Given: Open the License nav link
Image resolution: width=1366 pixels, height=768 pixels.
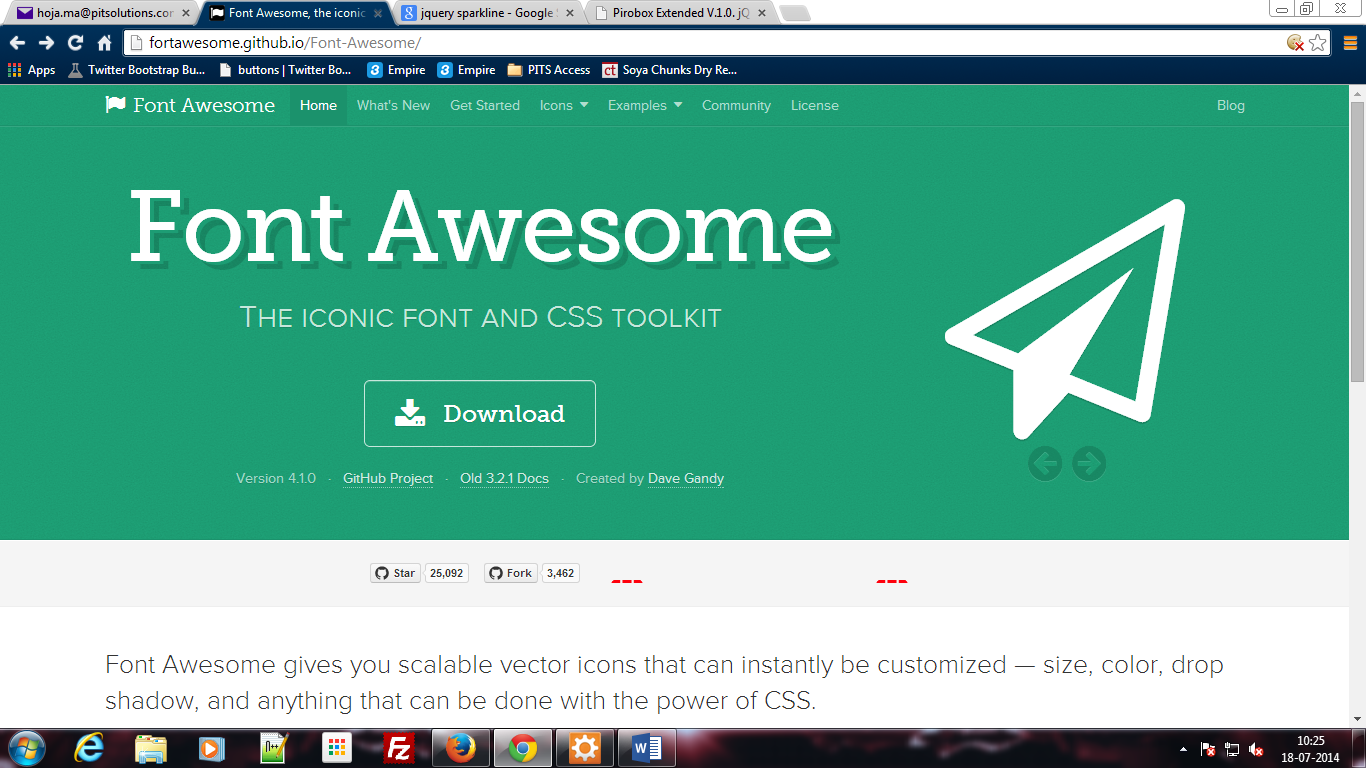Looking at the screenshot, I should click(x=815, y=105).
